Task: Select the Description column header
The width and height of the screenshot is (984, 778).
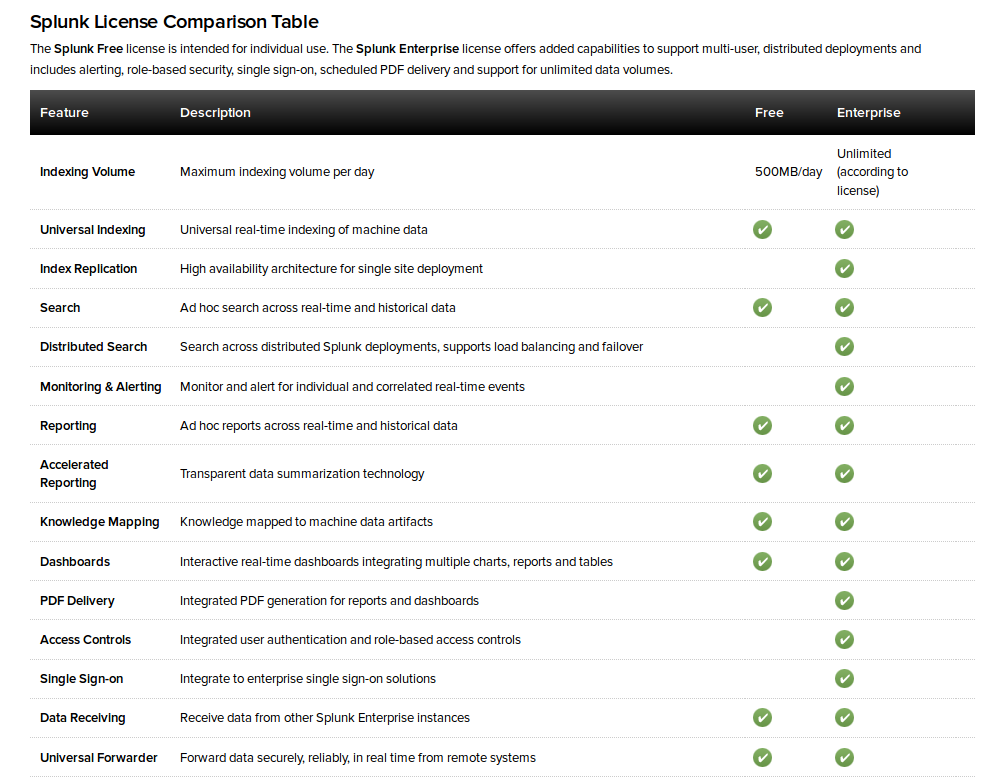Action: [215, 112]
